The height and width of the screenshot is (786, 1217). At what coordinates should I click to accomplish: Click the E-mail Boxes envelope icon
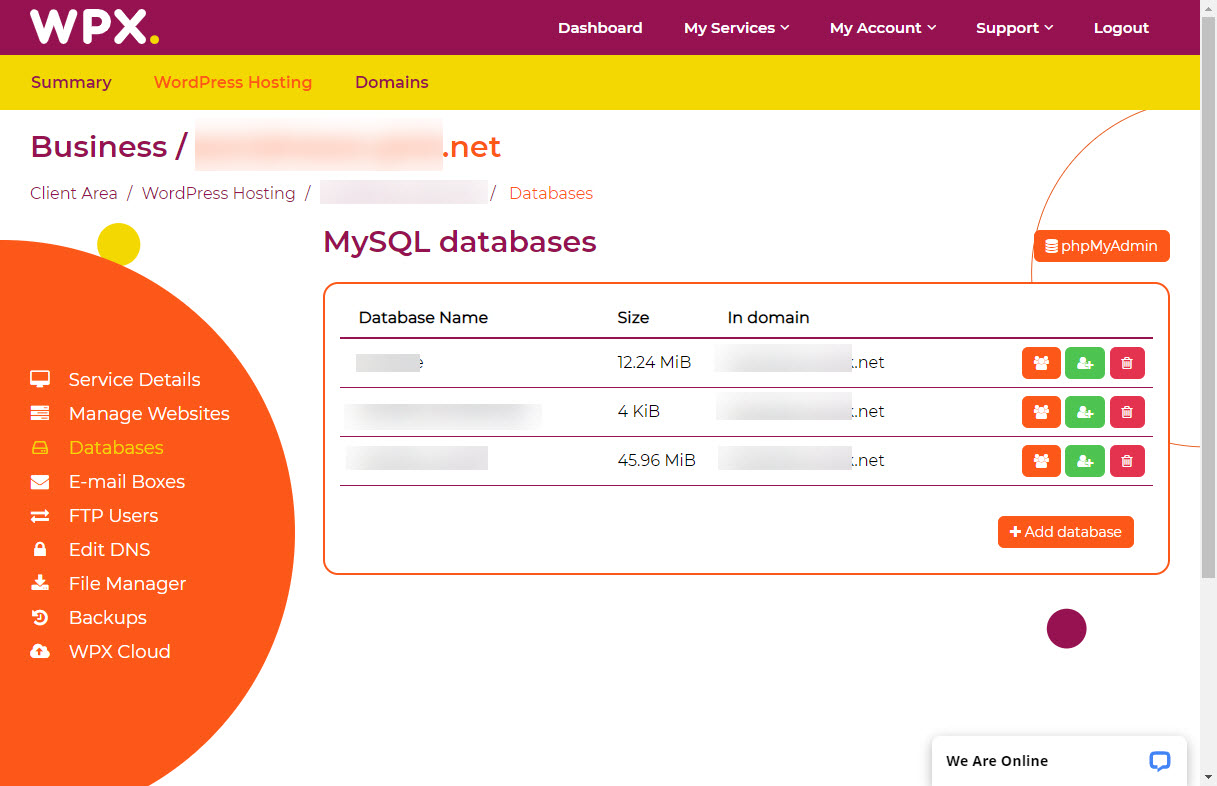coord(40,481)
